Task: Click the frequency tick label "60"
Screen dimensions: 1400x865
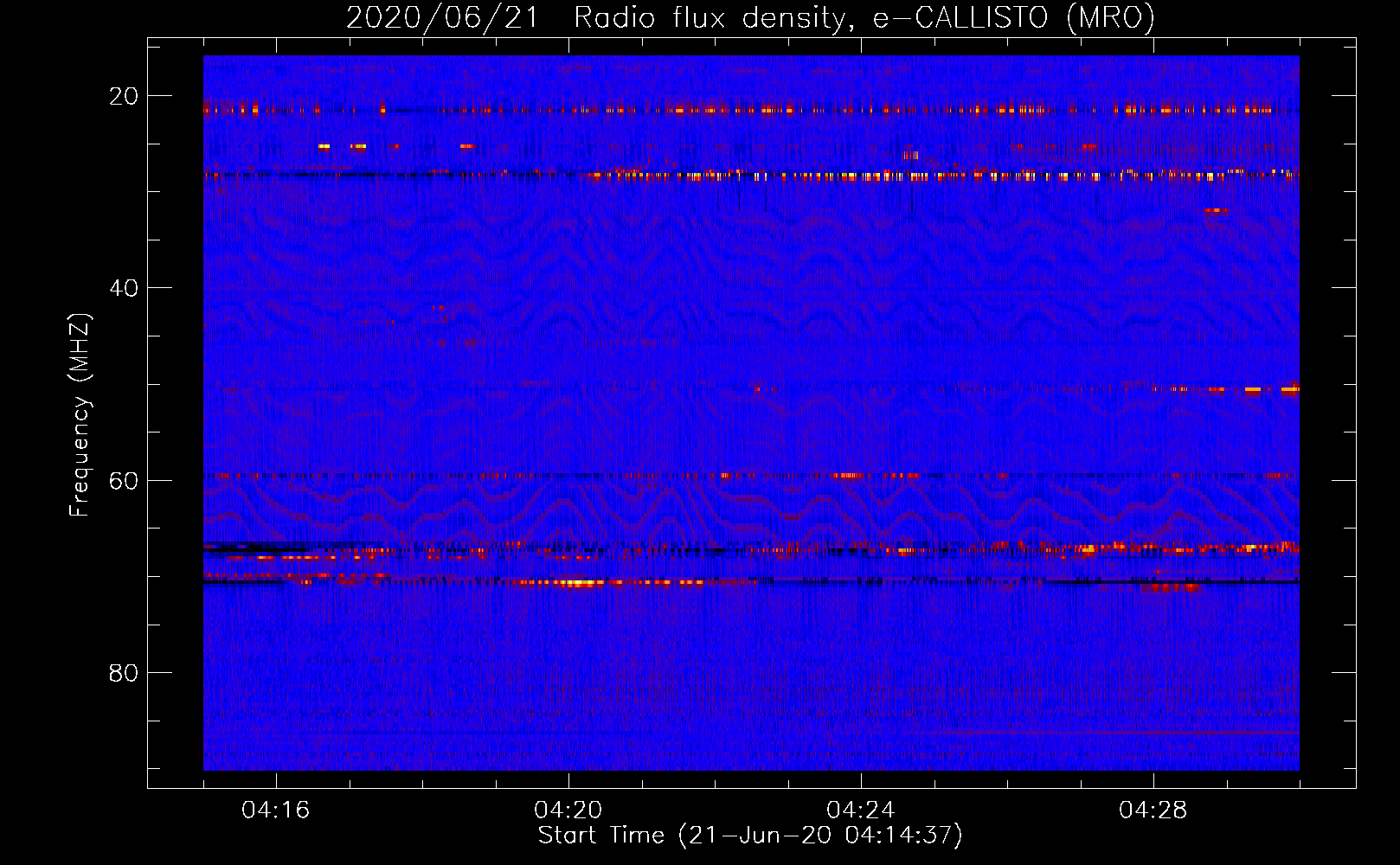Action: (x=124, y=480)
